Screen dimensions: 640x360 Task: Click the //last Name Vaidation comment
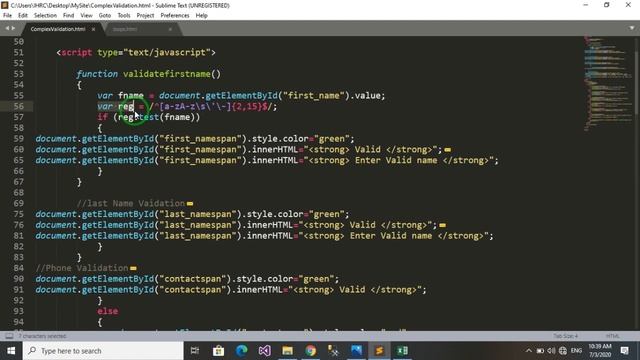(x=131, y=203)
